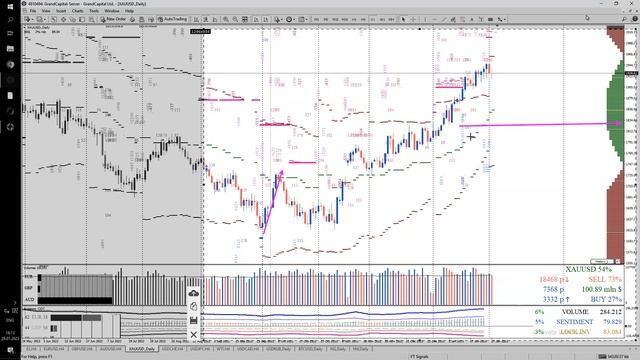Select the trendline tool

444,19
